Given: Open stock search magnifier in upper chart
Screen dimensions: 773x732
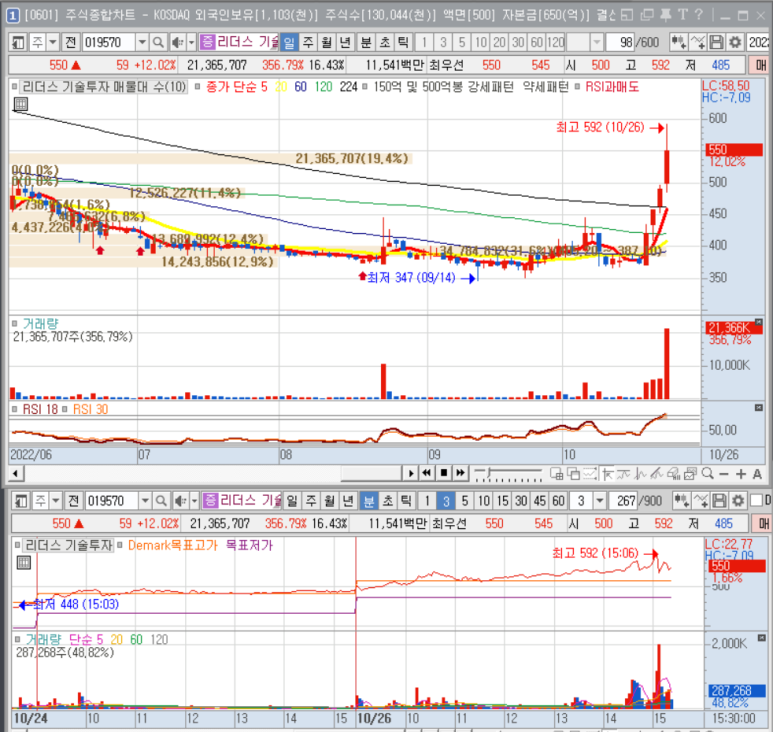Looking at the screenshot, I should click(x=158, y=42).
